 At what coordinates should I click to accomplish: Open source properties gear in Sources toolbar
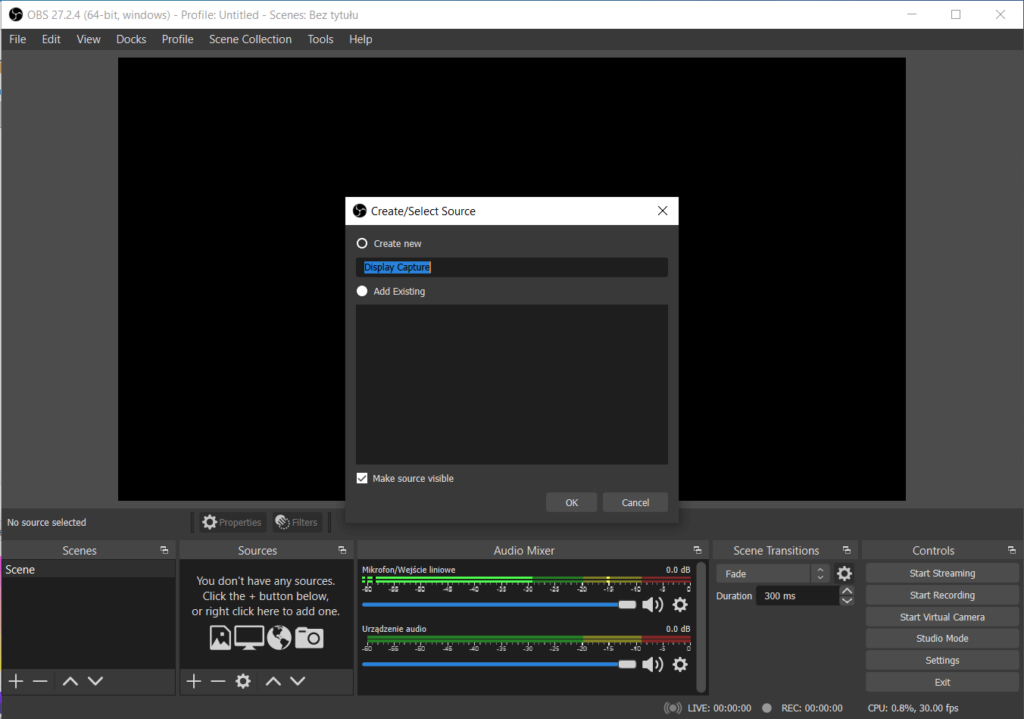[x=243, y=681]
